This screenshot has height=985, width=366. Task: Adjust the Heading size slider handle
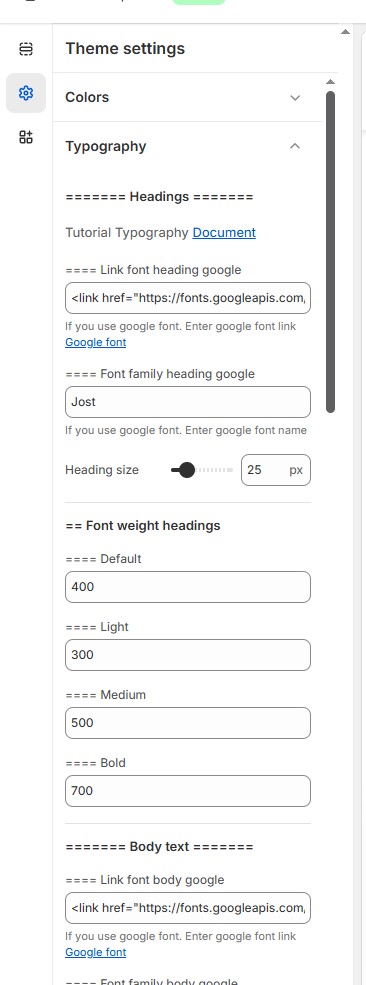click(x=186, y=470)
